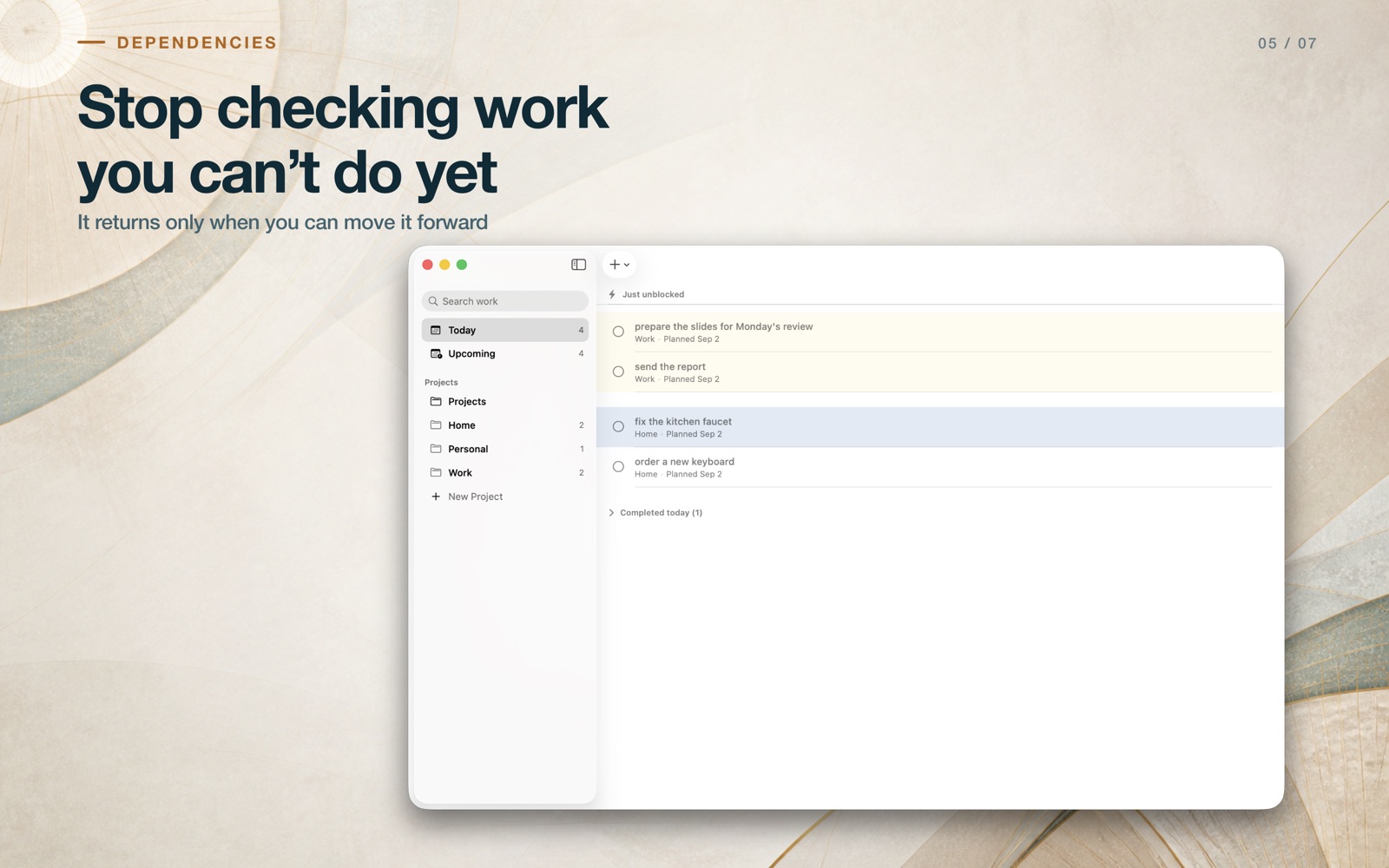Open the Personal project
Image resolution: width=1389 pixels, height=868 pixels.
click(505, 449)
